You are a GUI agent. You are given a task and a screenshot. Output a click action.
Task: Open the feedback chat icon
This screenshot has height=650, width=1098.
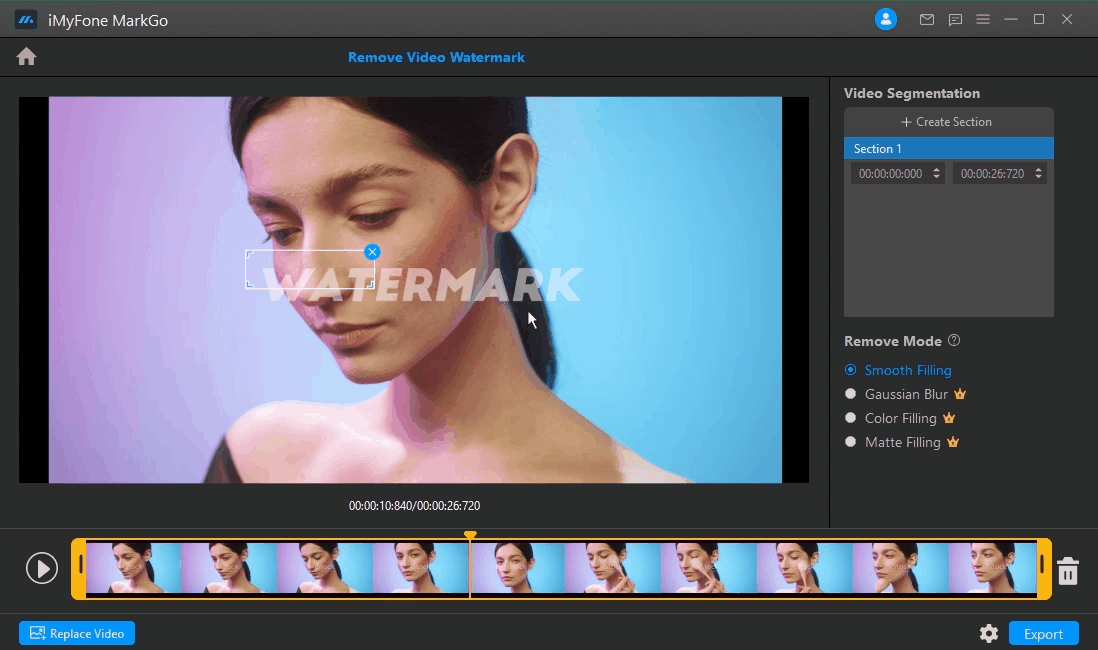[x=955, y=20]
